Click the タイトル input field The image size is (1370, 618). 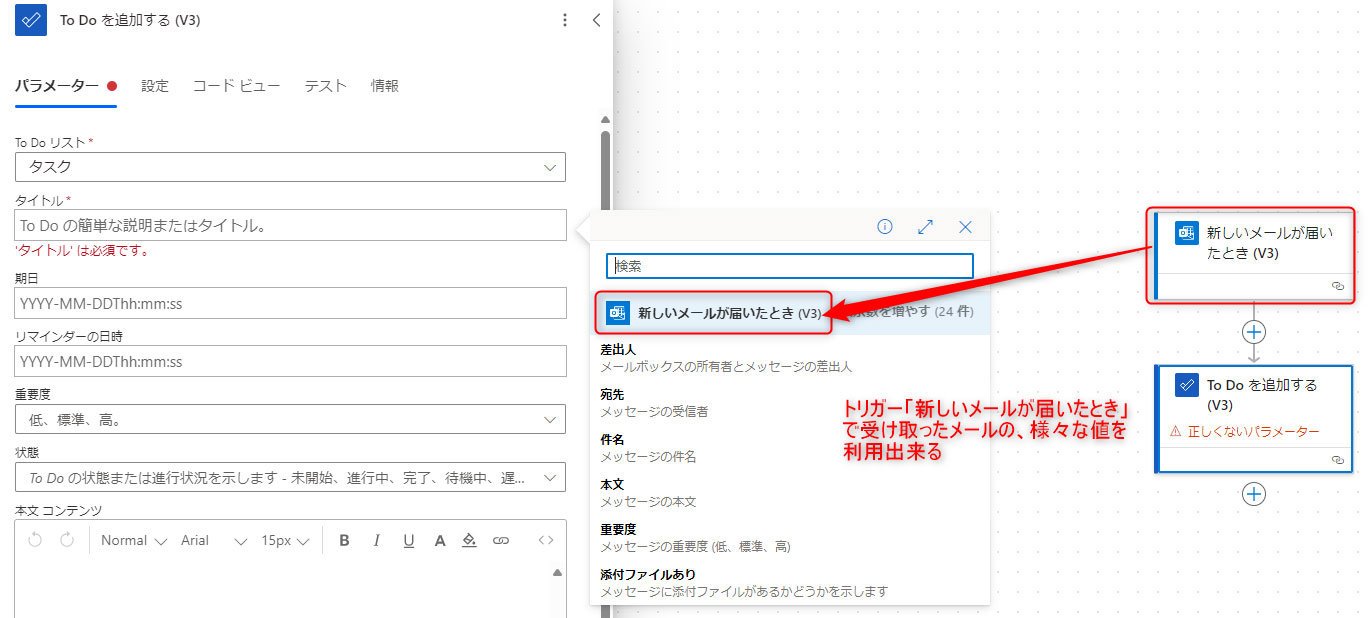(290, 225)
